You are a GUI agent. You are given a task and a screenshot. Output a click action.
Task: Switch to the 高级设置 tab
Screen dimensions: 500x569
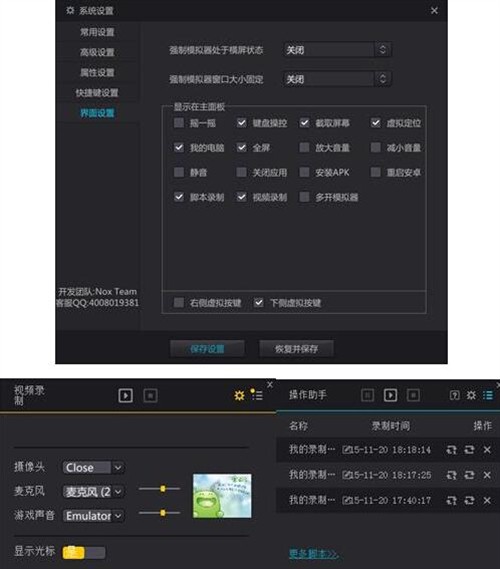click(97, 52)
